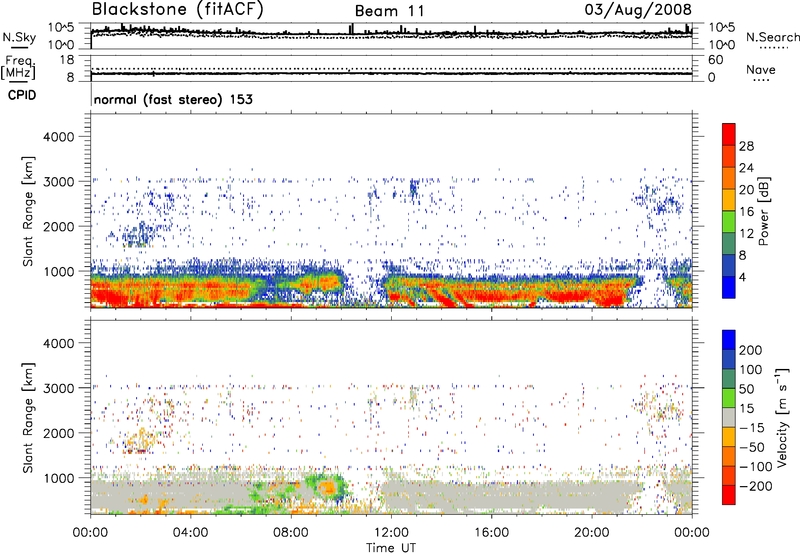The width and height of the screenshot is (800, 554).
Task: Click the dotted line sample under Nave
Action: pyautogui.click(x=761, y=80)
